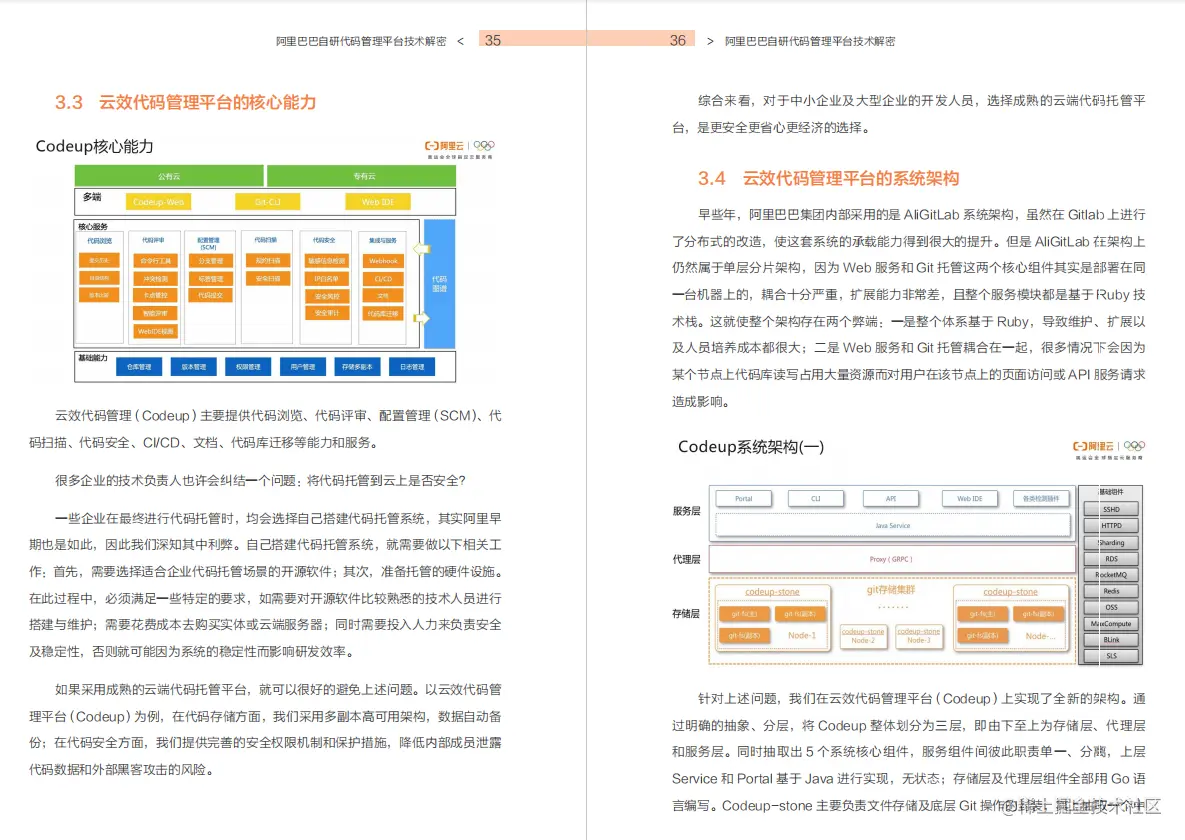Click the Codeup系统架构(一) diagram title

coord(750,447)
